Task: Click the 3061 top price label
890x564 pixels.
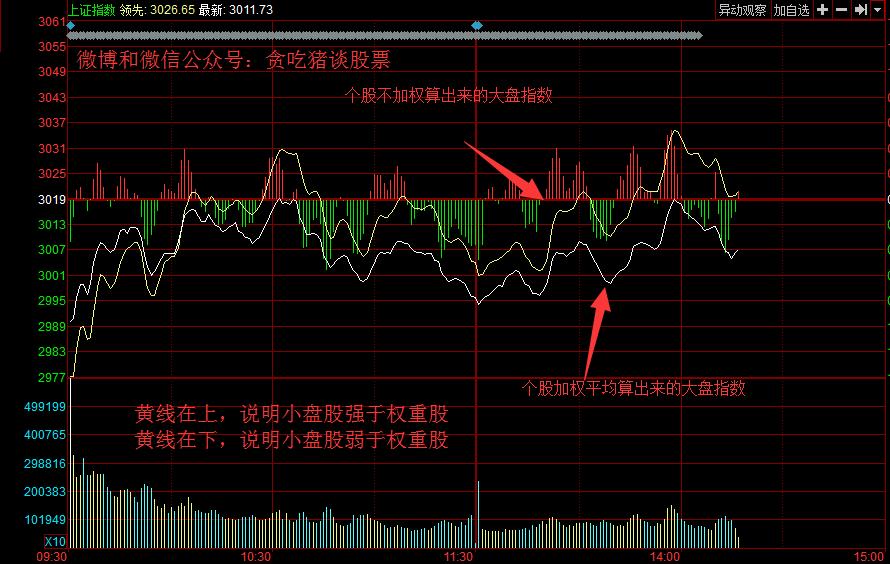Action: click(x=52, y=22)
